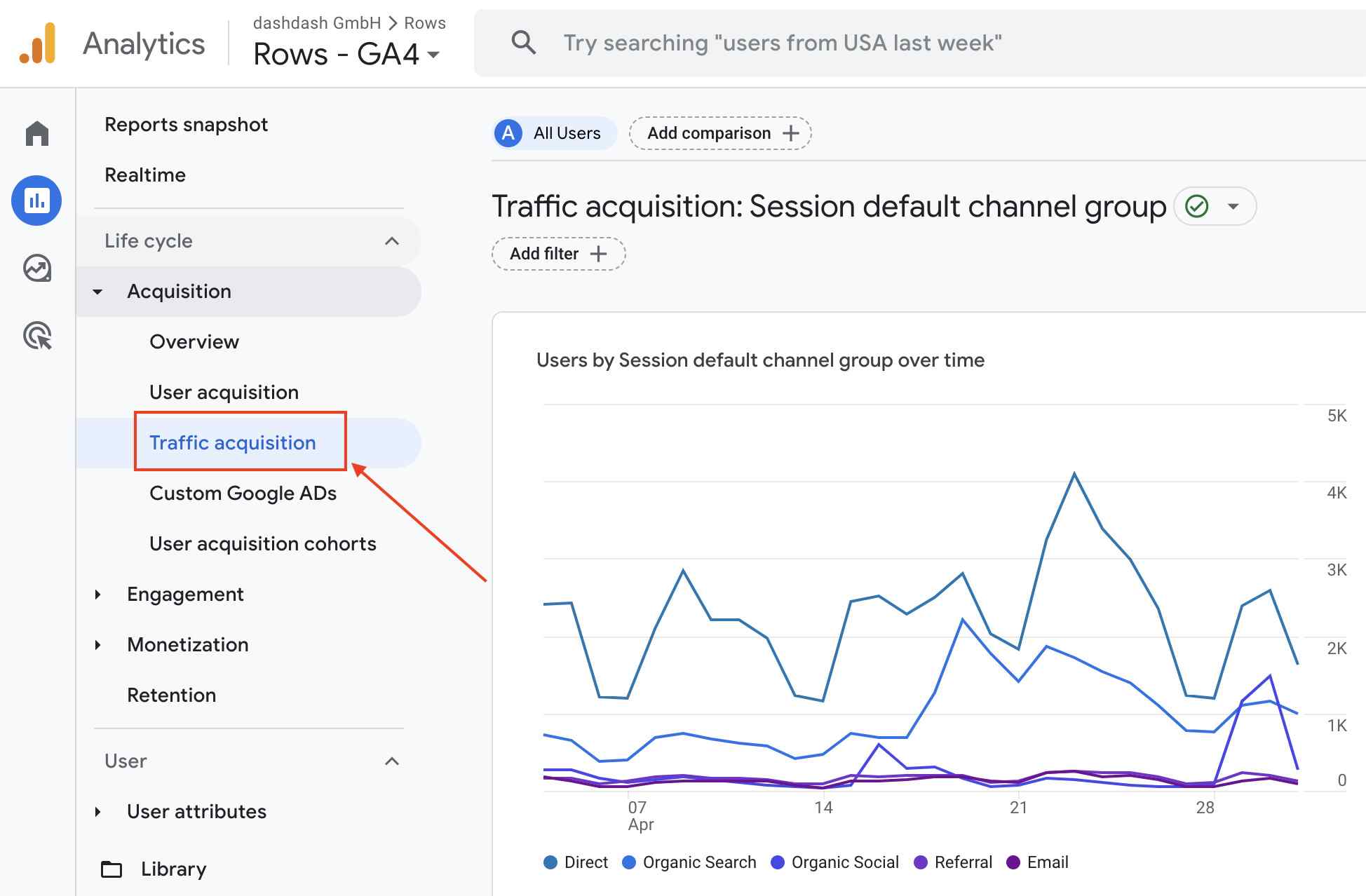Image resolution: width=1366 pixels, height=896 pixels.
Task: Click the Add comparison button
Action: click(x=720, y=133)
